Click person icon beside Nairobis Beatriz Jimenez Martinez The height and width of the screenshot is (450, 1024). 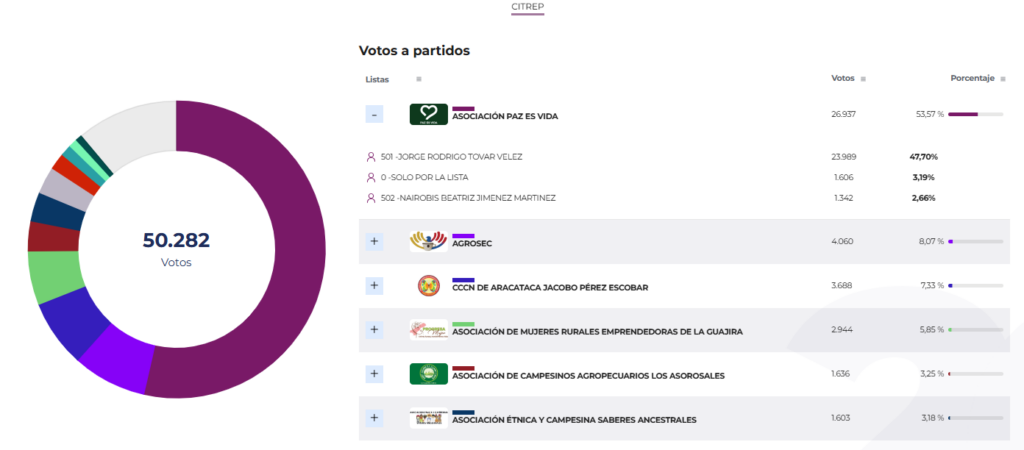(x=372, y=198)
